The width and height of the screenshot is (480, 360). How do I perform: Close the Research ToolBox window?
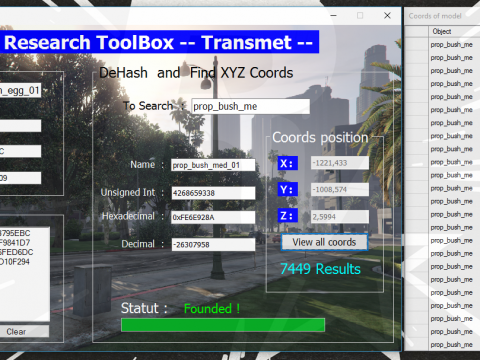[387, 15]
